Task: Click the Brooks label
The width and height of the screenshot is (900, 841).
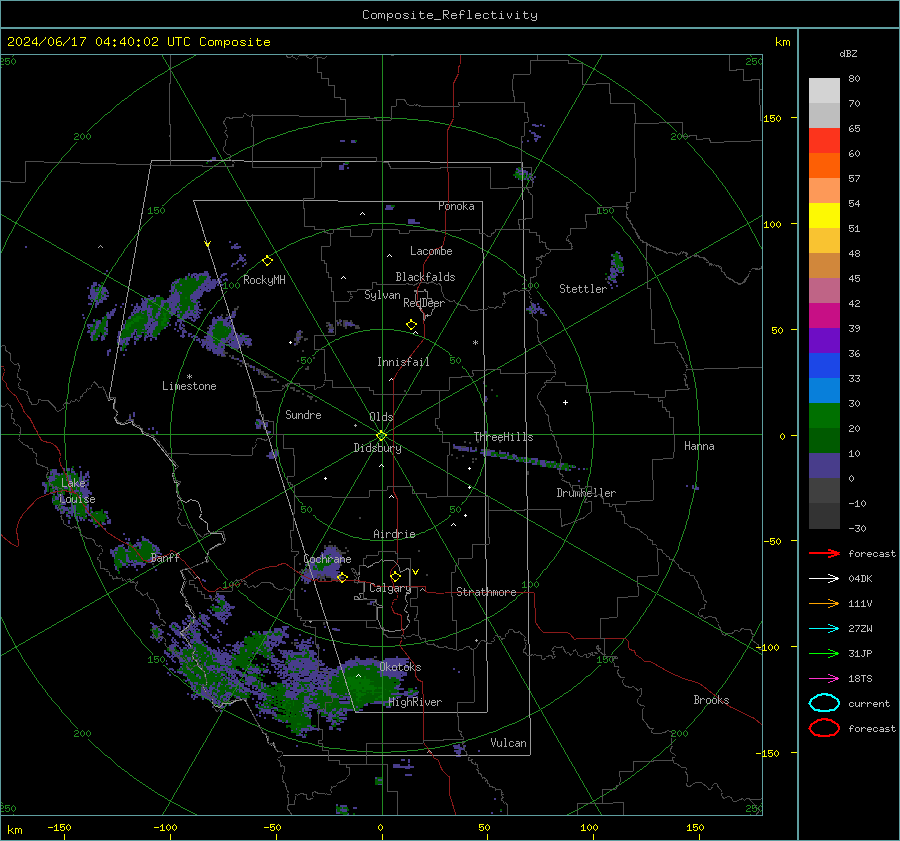Action: [x=711, y=700]
